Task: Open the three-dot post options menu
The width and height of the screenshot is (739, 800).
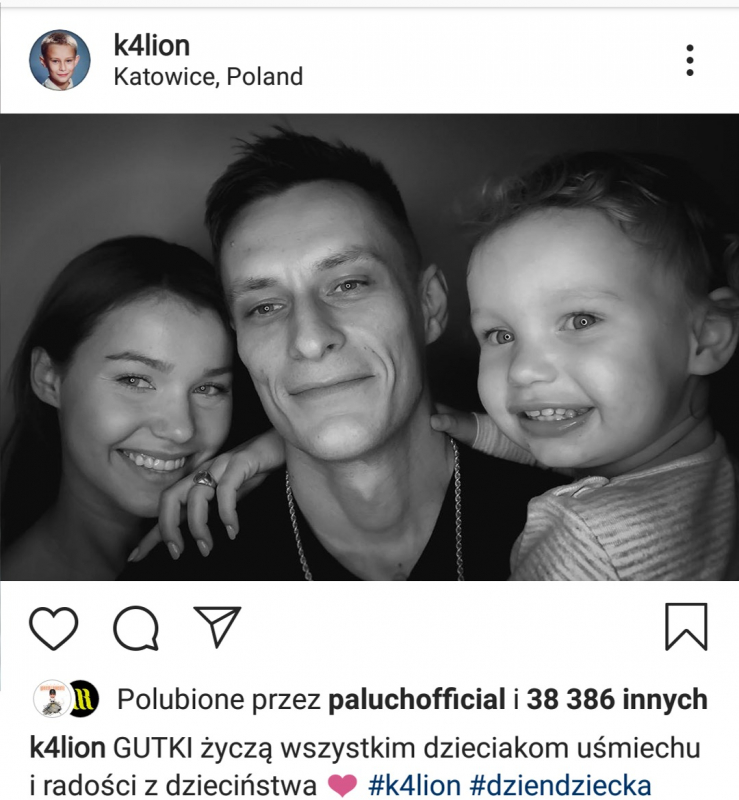Action: coord(690,60)
